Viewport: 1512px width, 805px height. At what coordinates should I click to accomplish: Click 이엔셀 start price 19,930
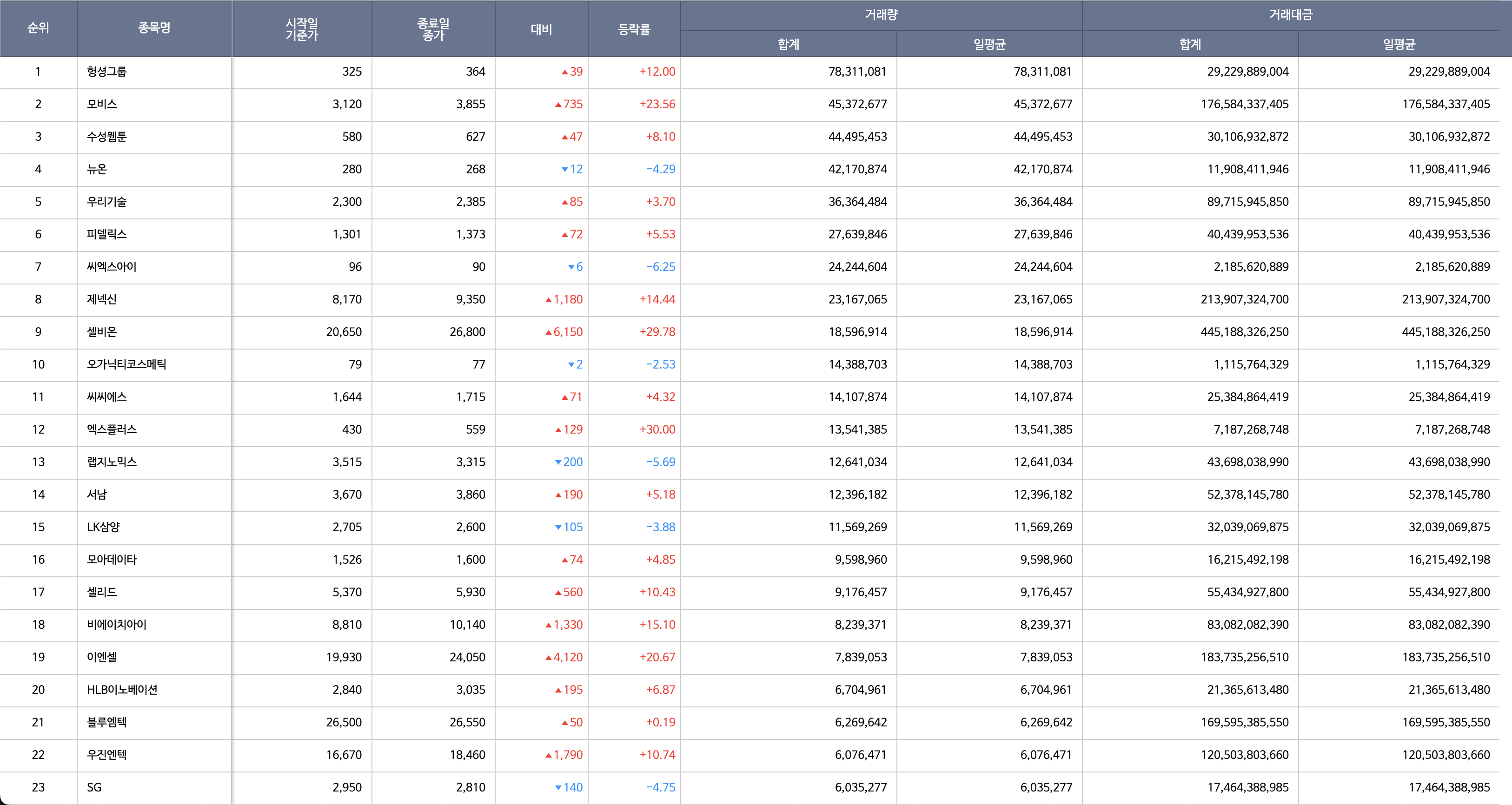344,657
